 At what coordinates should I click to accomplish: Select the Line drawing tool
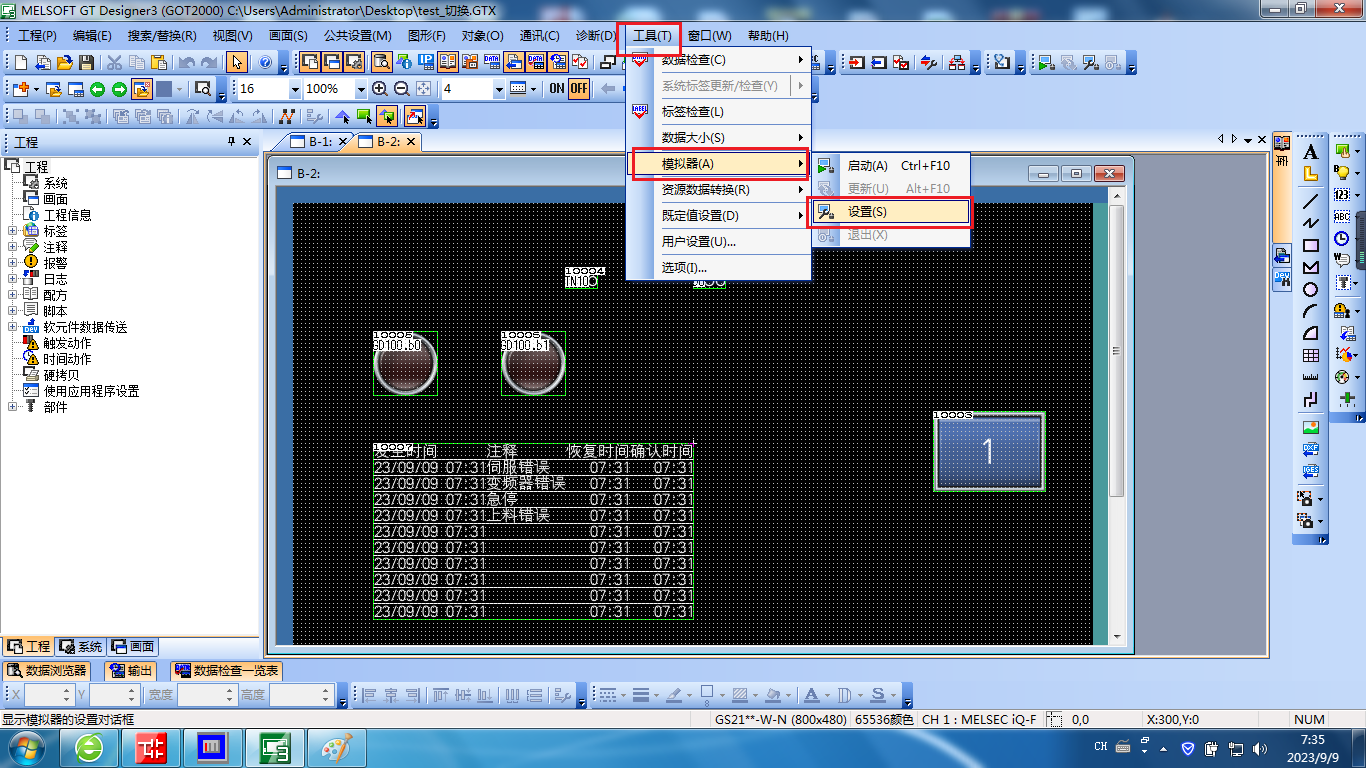(1310, 199)
